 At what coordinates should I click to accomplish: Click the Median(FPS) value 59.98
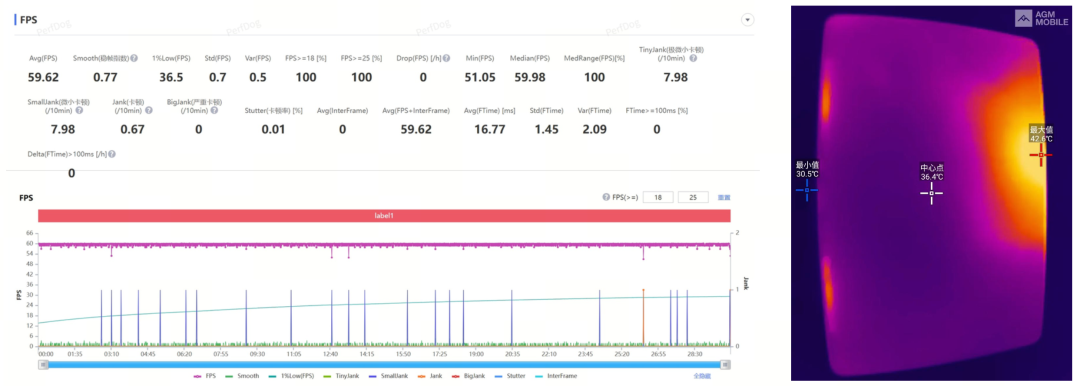pyautogui.click(x=530, y=77)
